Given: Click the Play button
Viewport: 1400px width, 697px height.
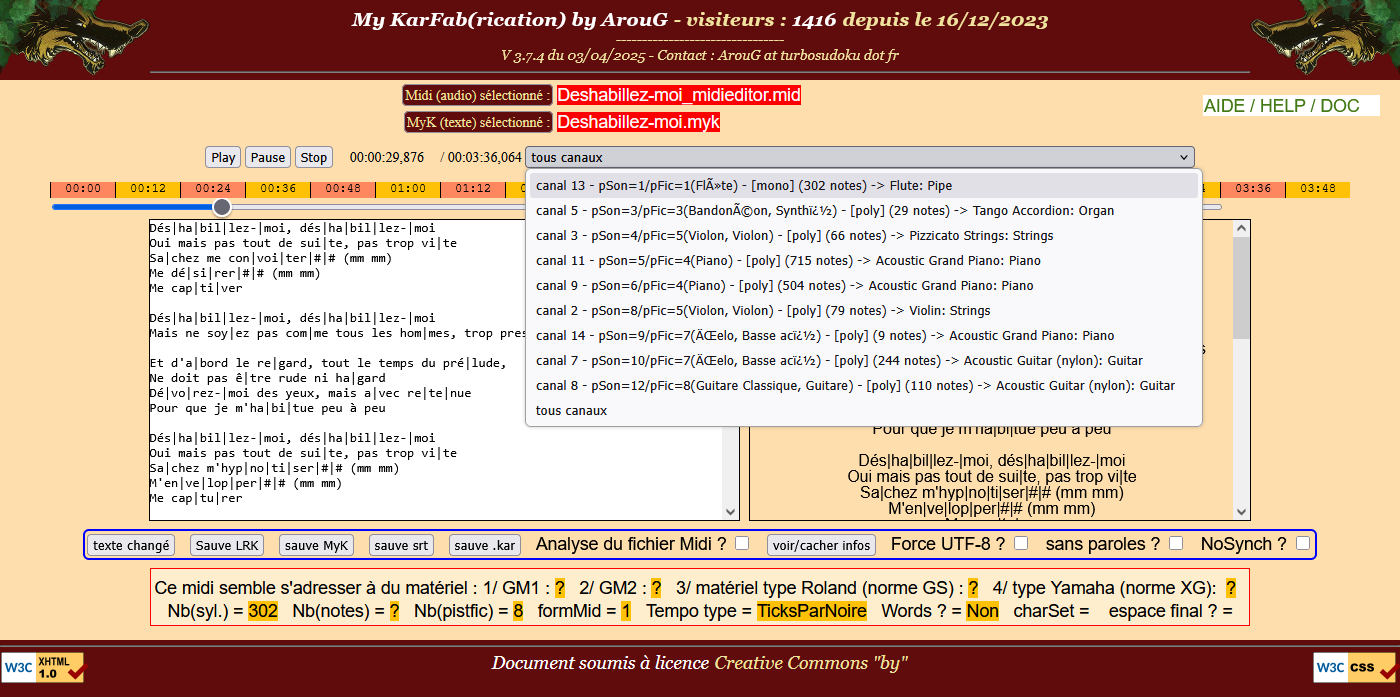Looking at the screenshot, I should point(223,157).
